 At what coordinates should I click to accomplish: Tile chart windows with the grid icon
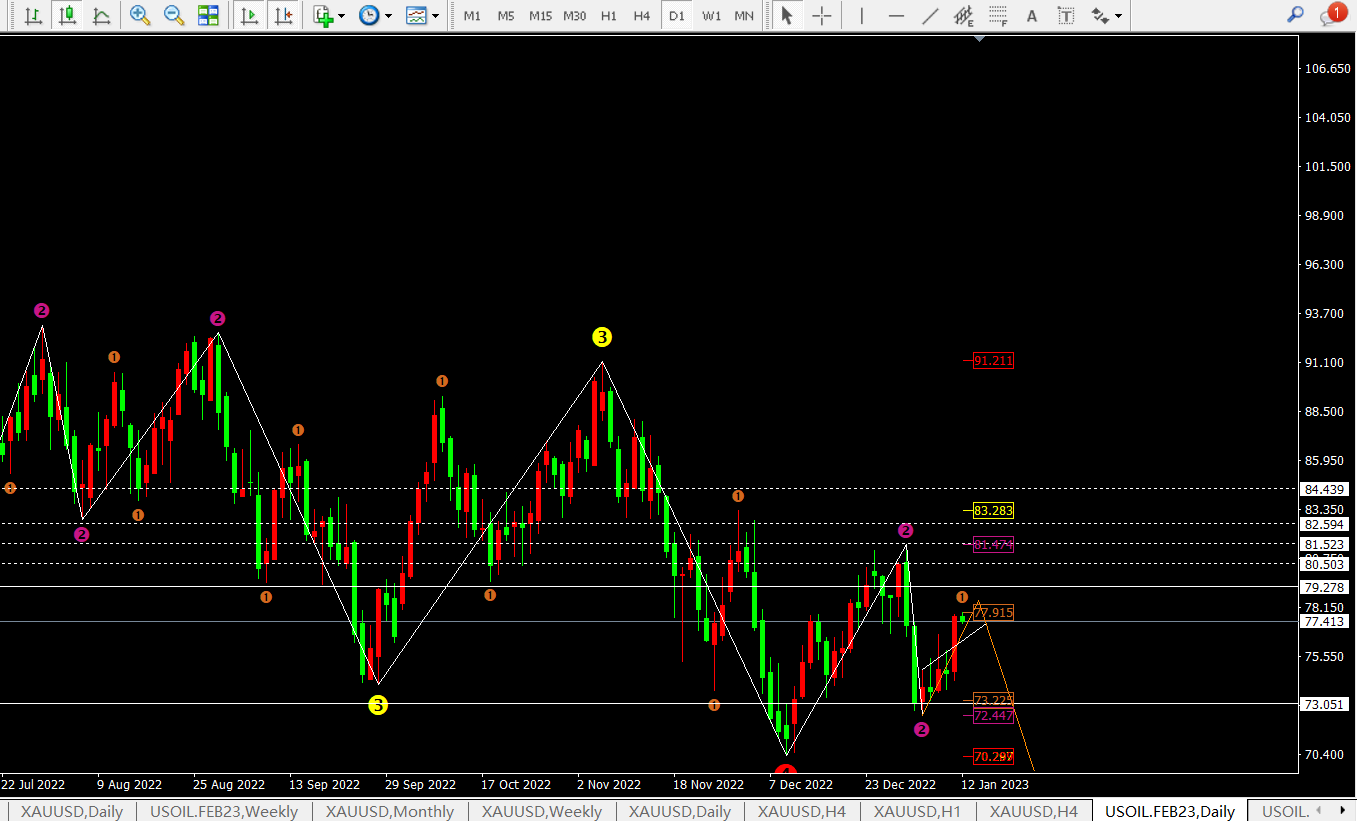208,15
